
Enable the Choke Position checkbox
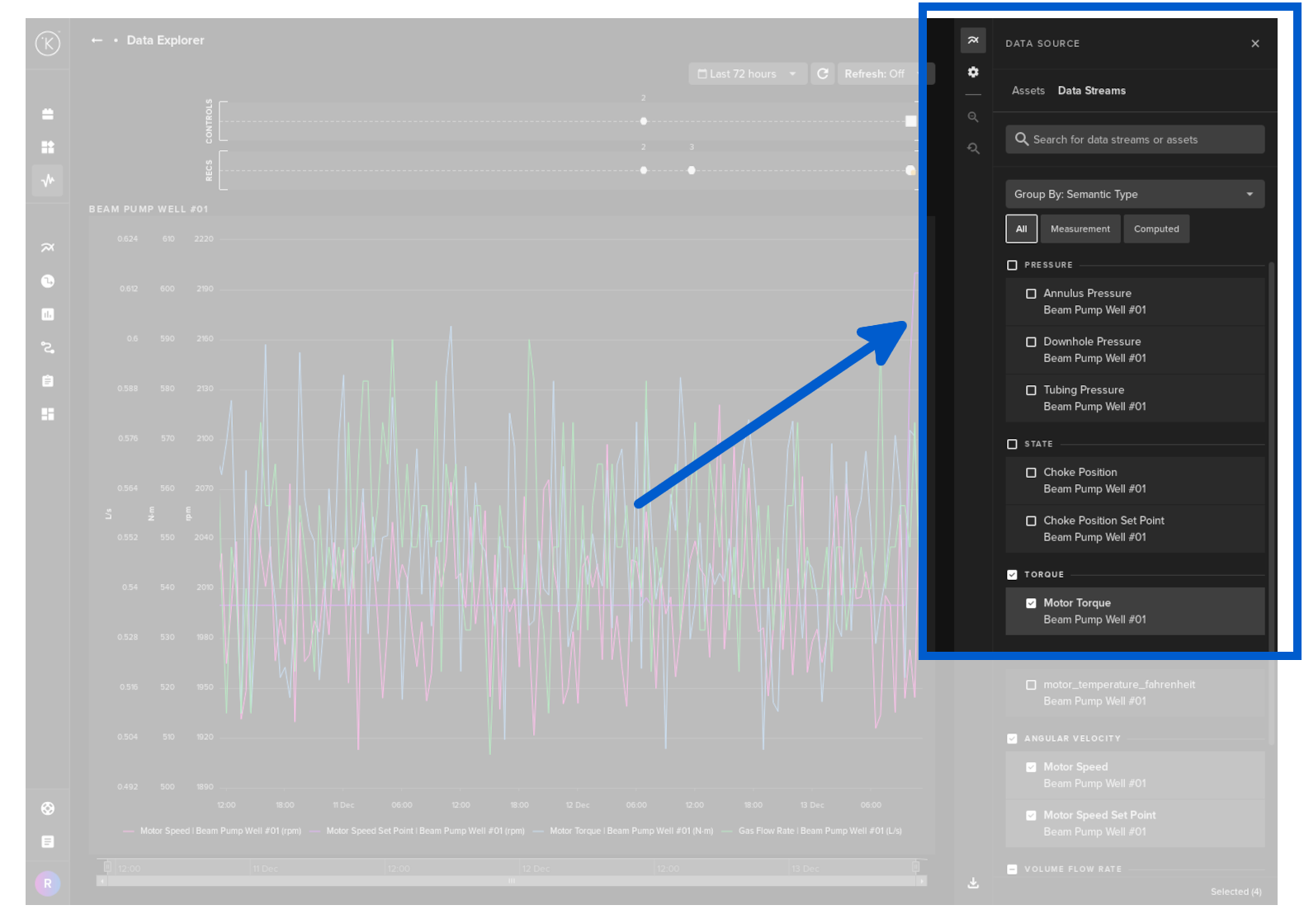tap(1031, 473)
